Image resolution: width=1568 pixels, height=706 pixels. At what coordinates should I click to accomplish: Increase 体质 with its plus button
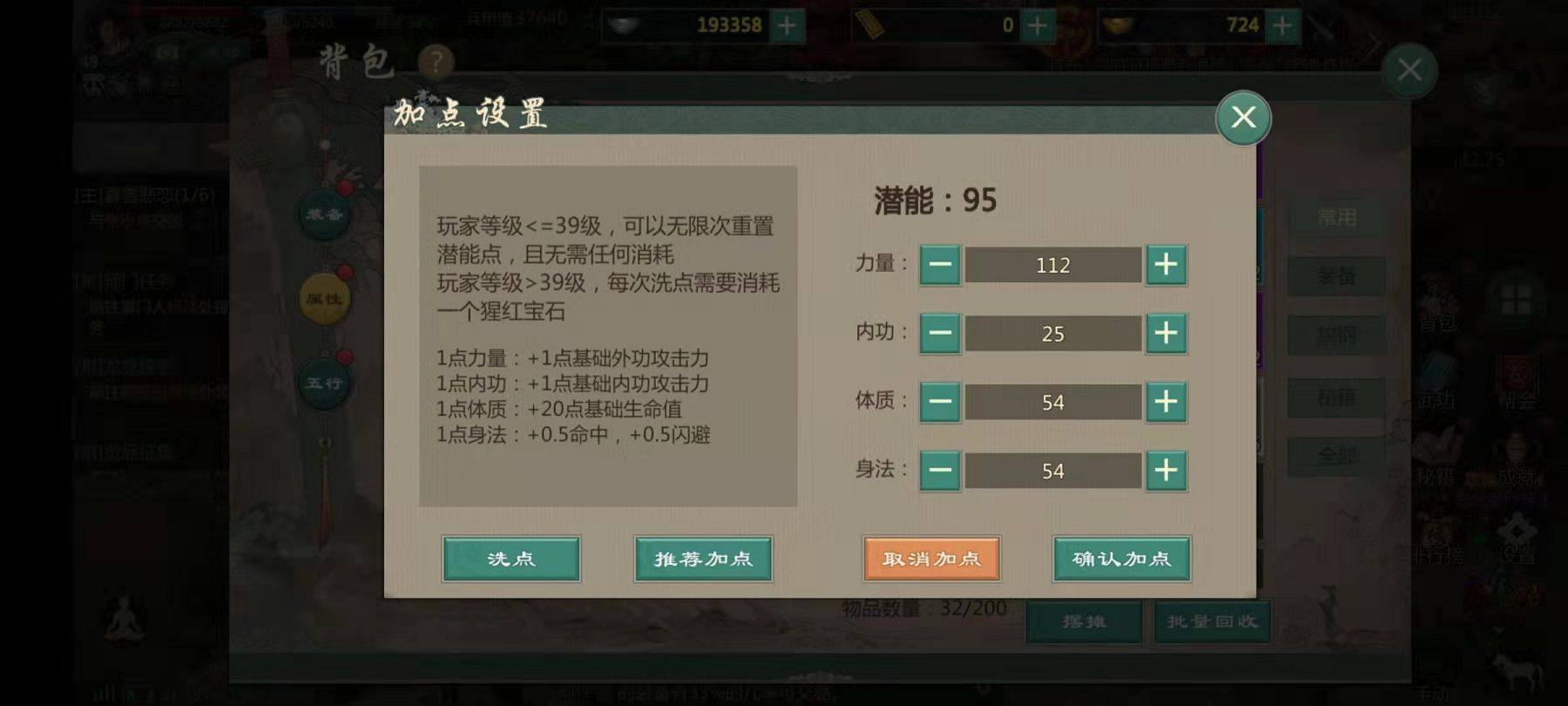1166,402
